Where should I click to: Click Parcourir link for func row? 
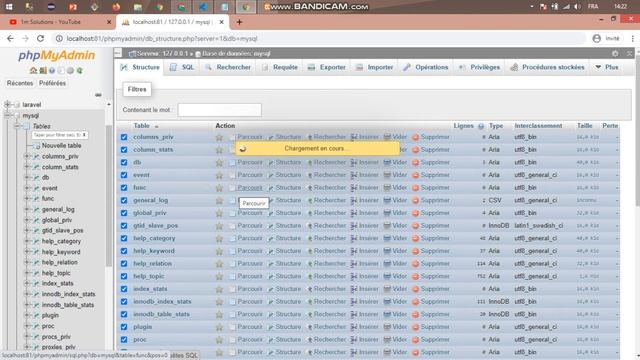(250, 188)
